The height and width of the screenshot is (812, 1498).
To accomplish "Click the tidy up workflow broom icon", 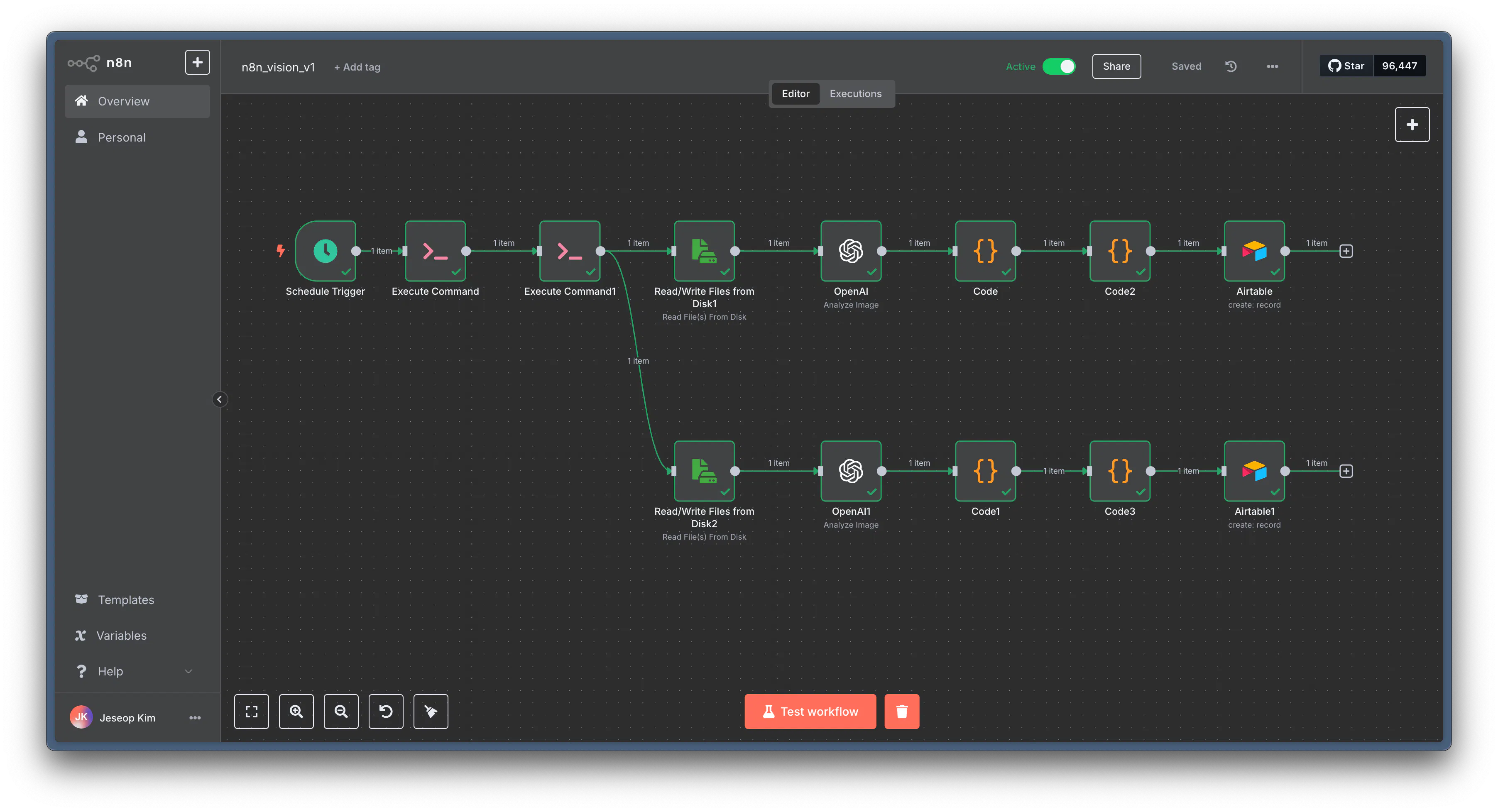I will pyautogui.click(x=430, y=711).
